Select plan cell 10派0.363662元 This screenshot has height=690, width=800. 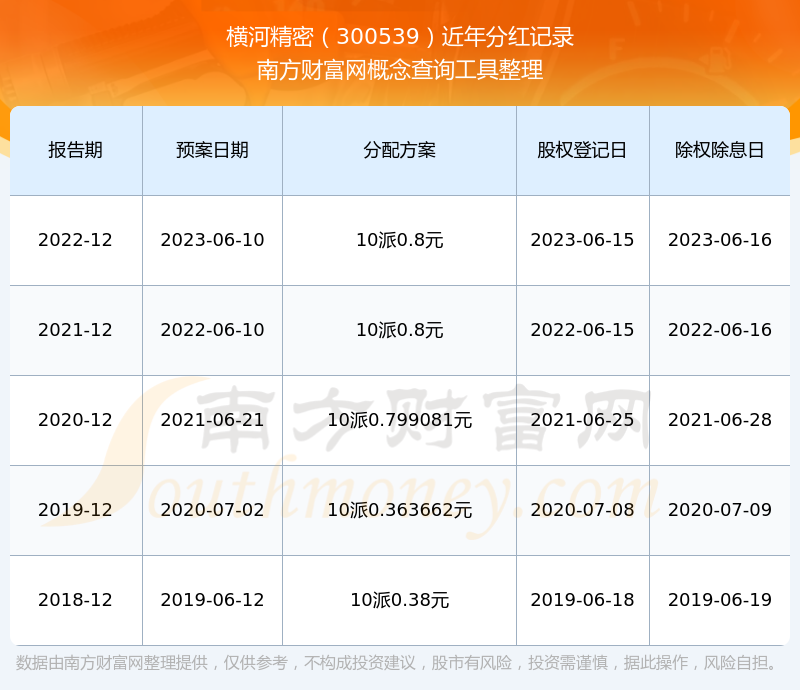coord(399,509)
